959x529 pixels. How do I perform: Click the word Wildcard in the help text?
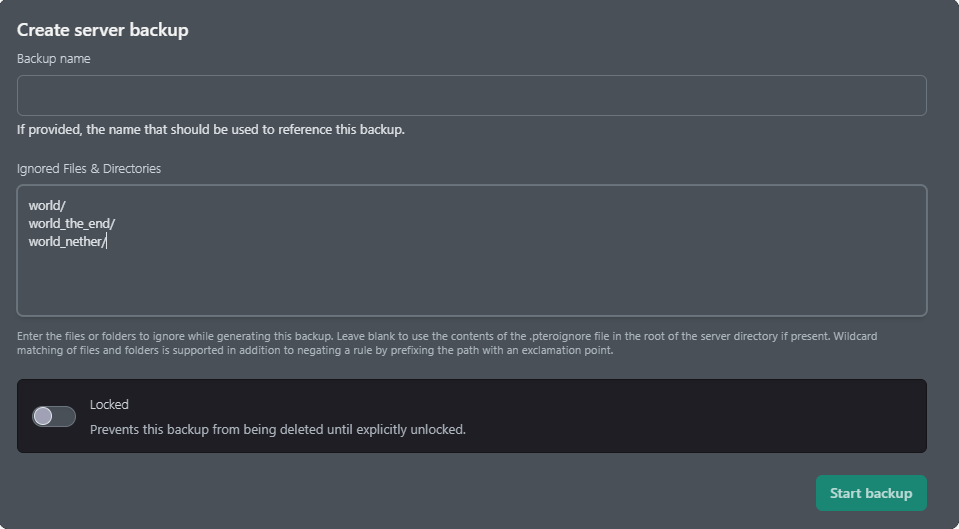[x=855, y=336]
